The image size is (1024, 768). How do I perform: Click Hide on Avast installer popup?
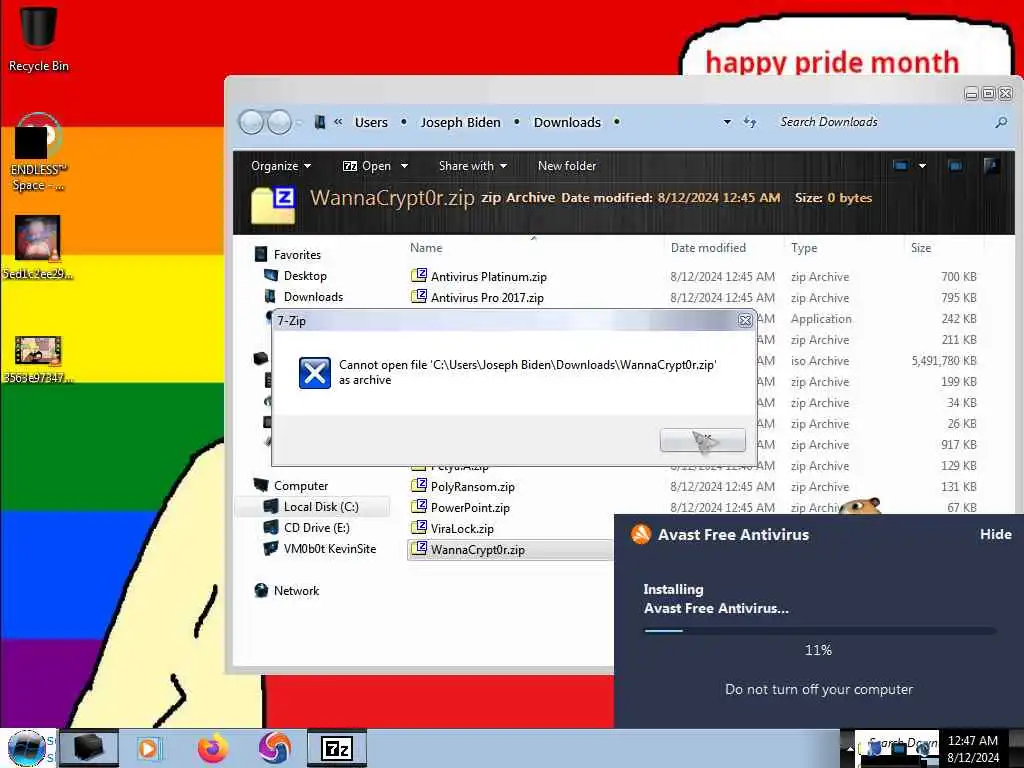[x=995, y=534]
